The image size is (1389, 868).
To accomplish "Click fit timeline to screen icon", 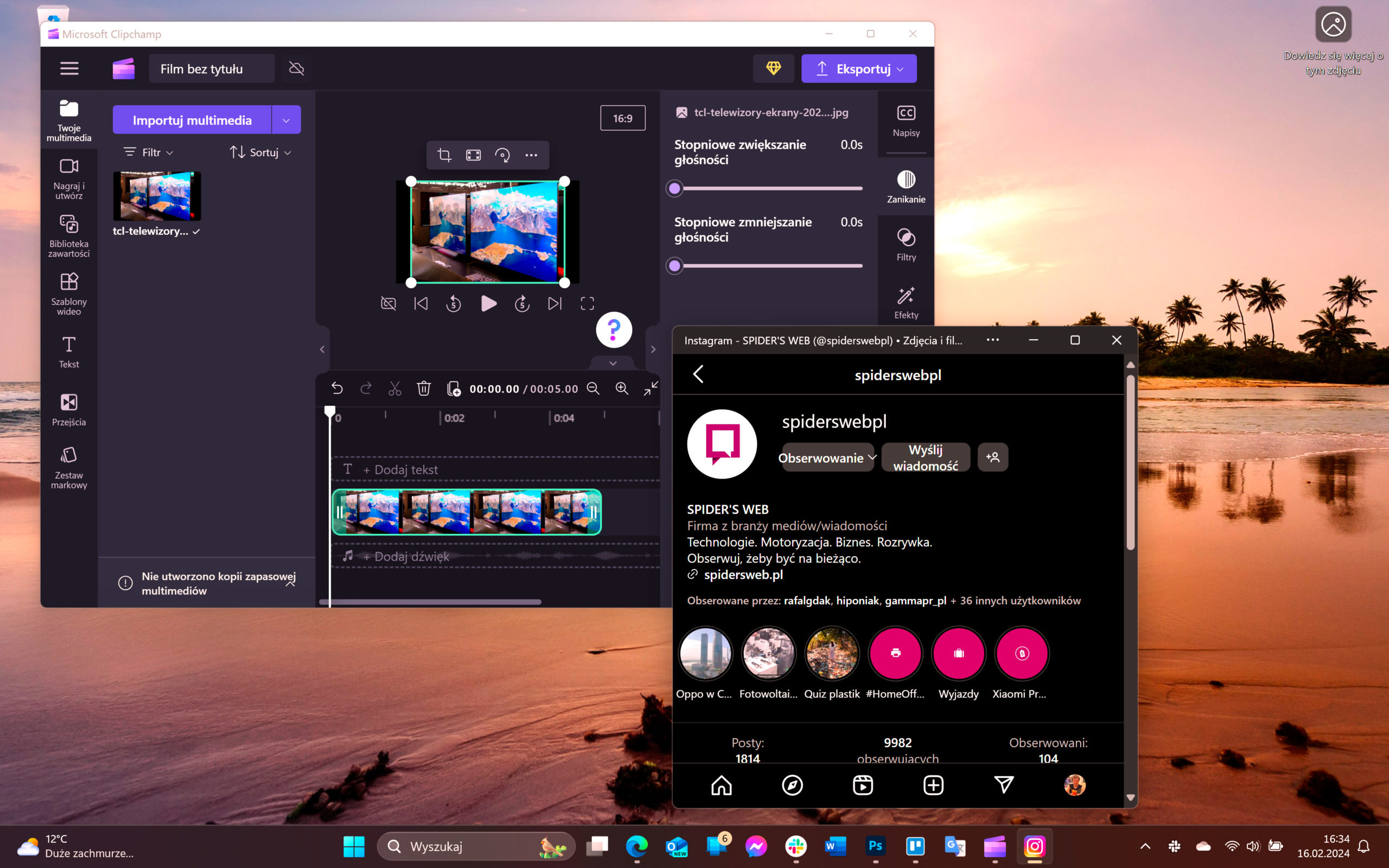I will pos(651,388).
